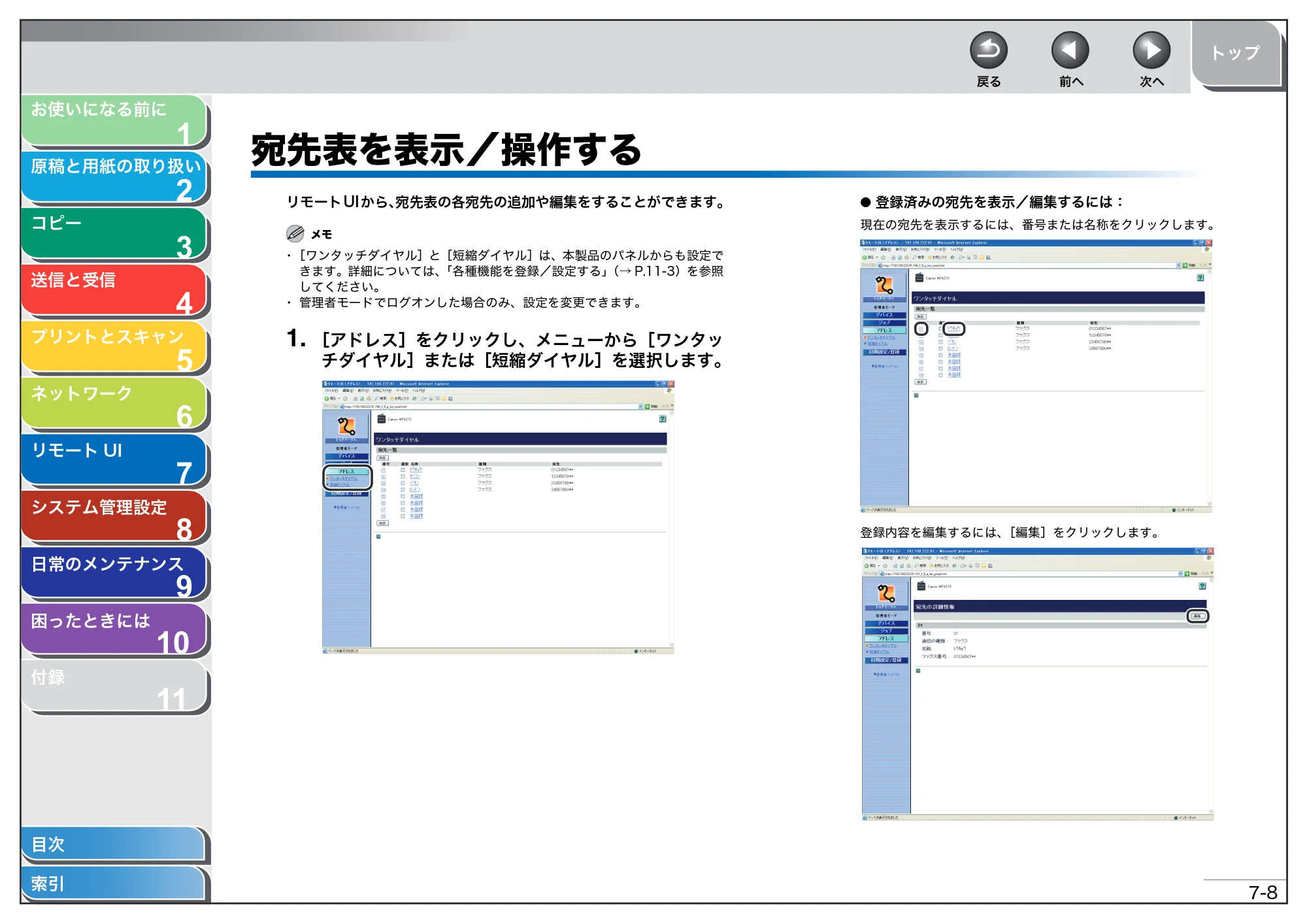The width and height of the screenshot is (1307, 924).
Task: Click the page number 7-8
Action: [1263, 893]
